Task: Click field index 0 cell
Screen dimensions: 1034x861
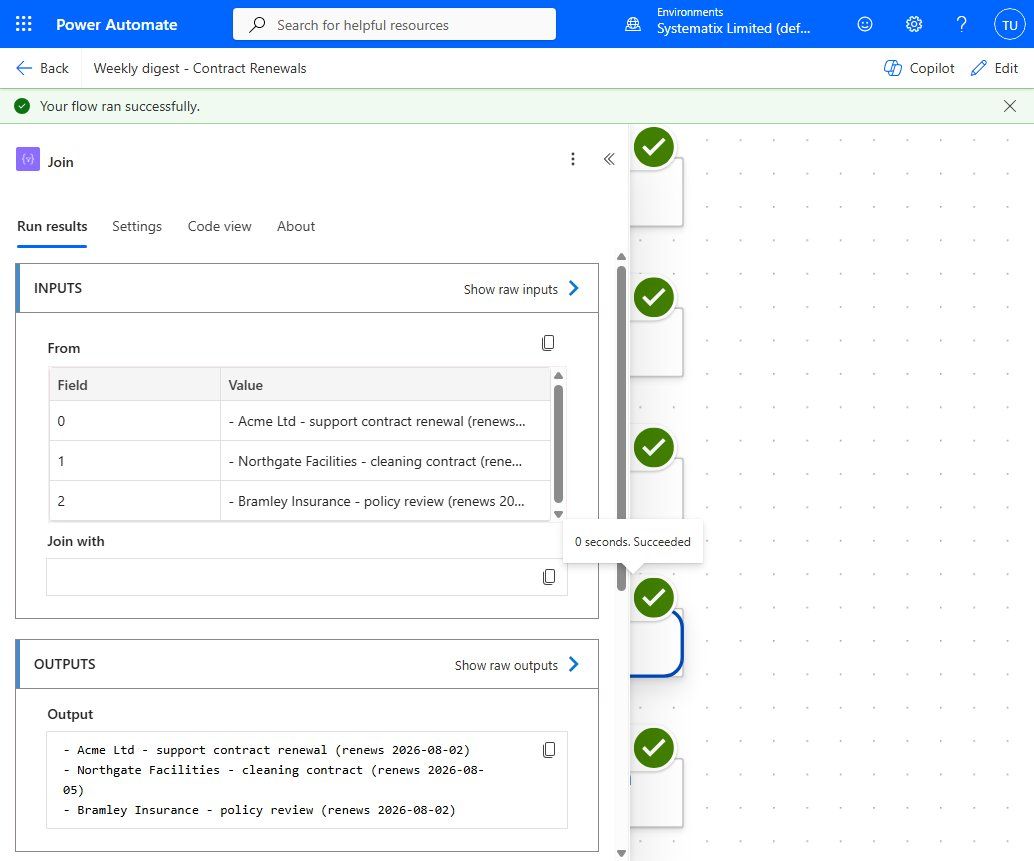Action: pos(135,421)
